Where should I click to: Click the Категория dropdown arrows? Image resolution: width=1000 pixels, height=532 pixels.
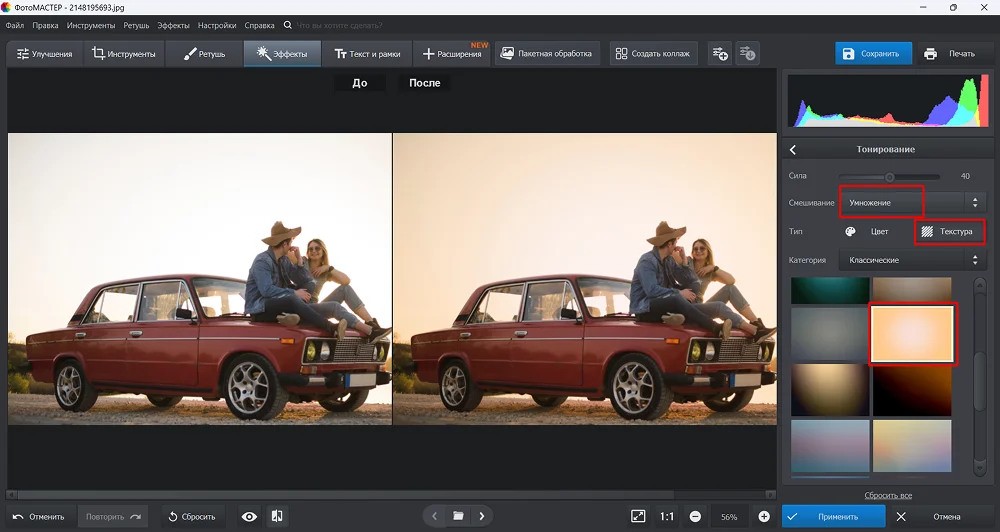[974, 260]
